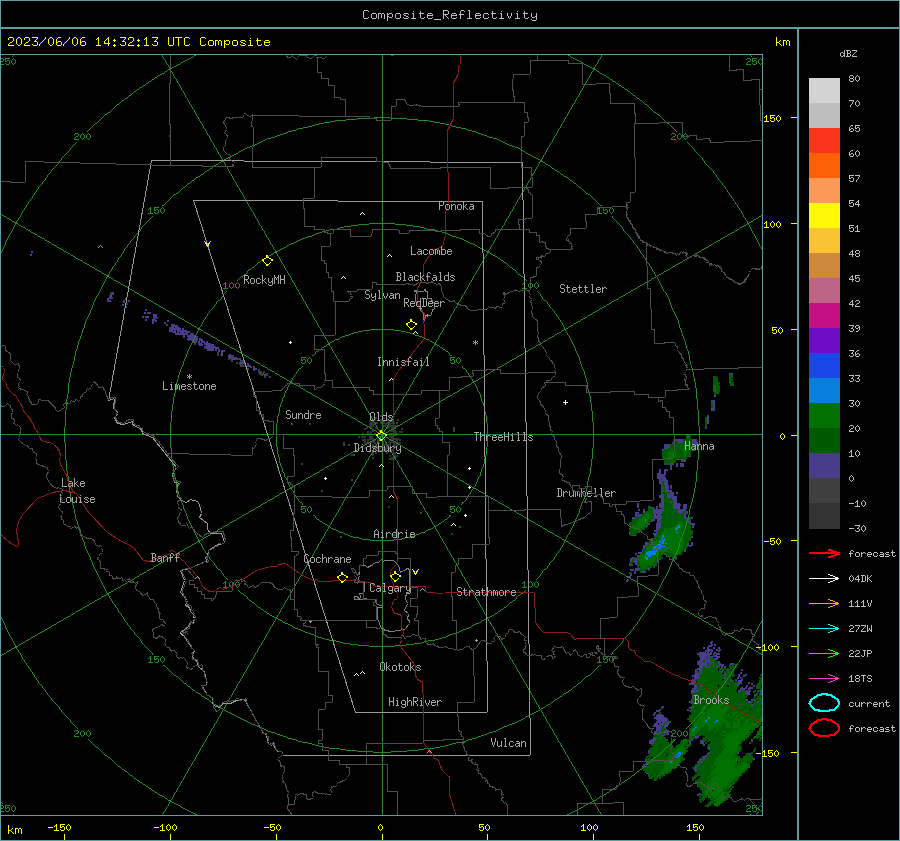
Task: Click the Lacombe city label
Action: pyautogui.click(x=431, y=251)
